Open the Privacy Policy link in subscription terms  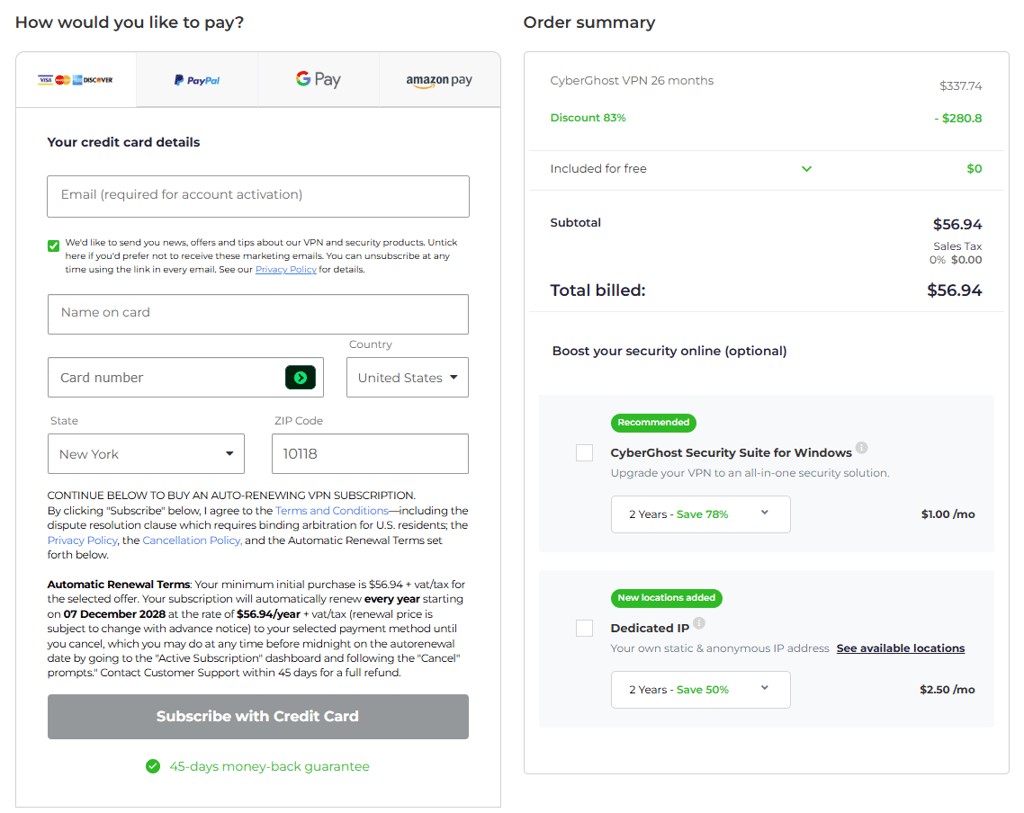point(82,540)
